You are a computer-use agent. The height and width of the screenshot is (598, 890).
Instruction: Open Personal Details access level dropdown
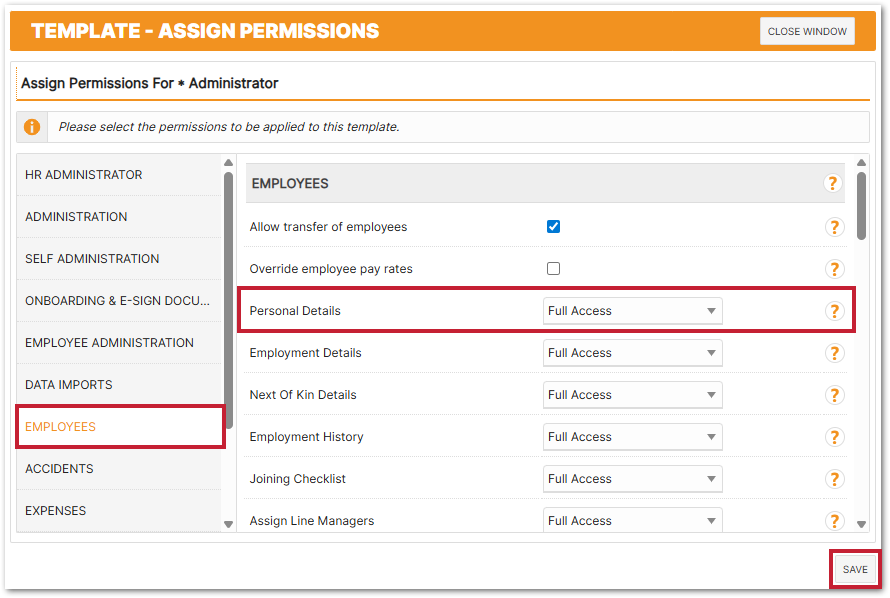(x=632, y=311)
